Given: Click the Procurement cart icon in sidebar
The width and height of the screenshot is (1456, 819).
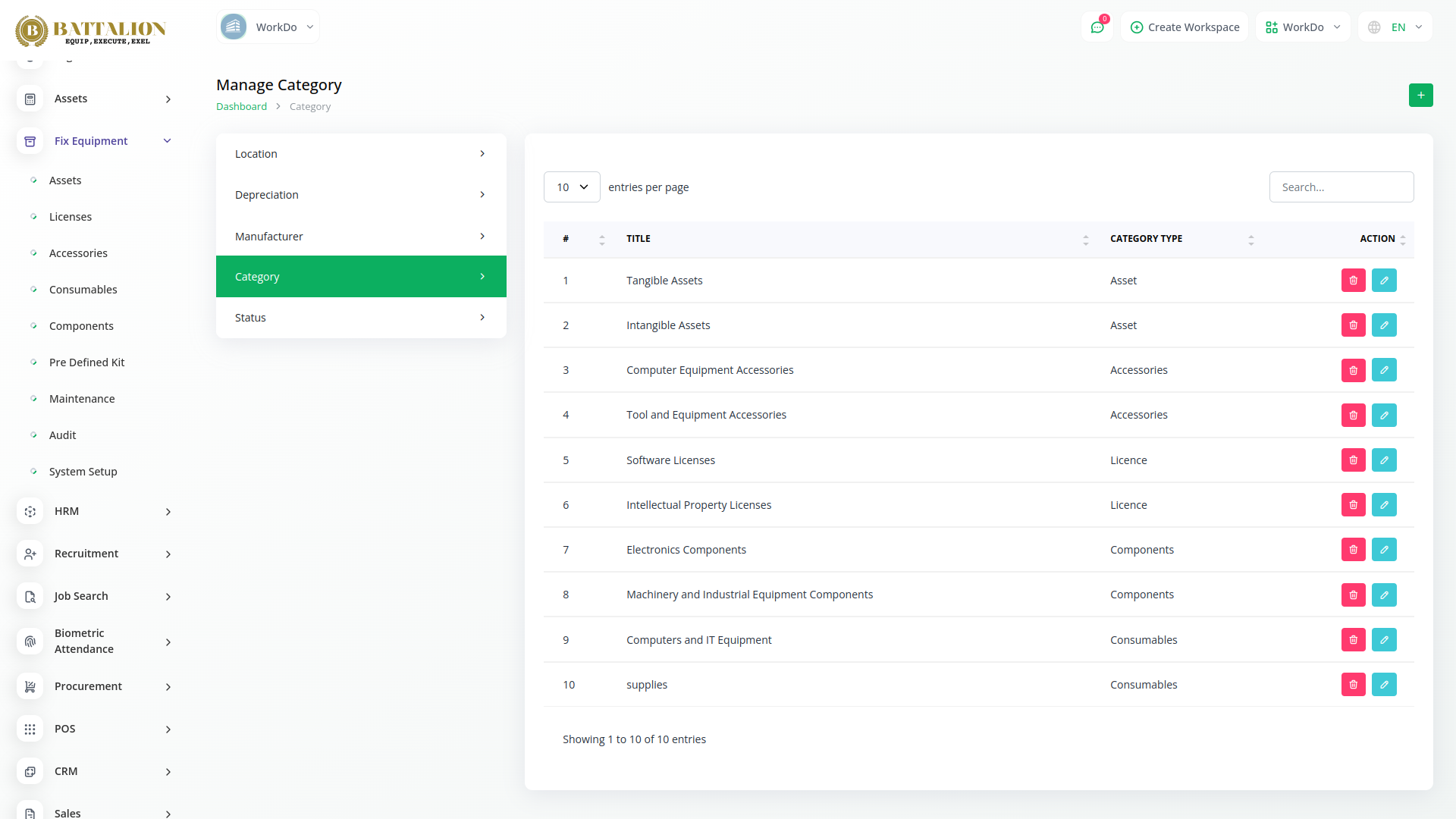Looking at the screenshot, I should (x=30, y=686).
